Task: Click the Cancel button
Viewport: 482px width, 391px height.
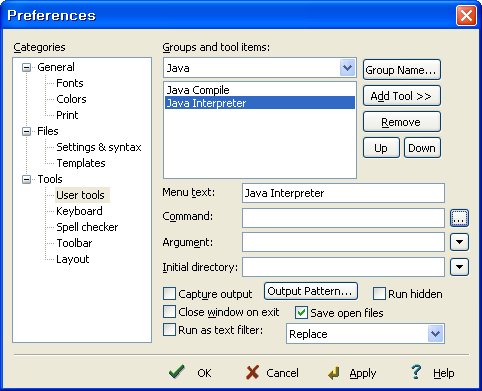Action: coord(272,372)
